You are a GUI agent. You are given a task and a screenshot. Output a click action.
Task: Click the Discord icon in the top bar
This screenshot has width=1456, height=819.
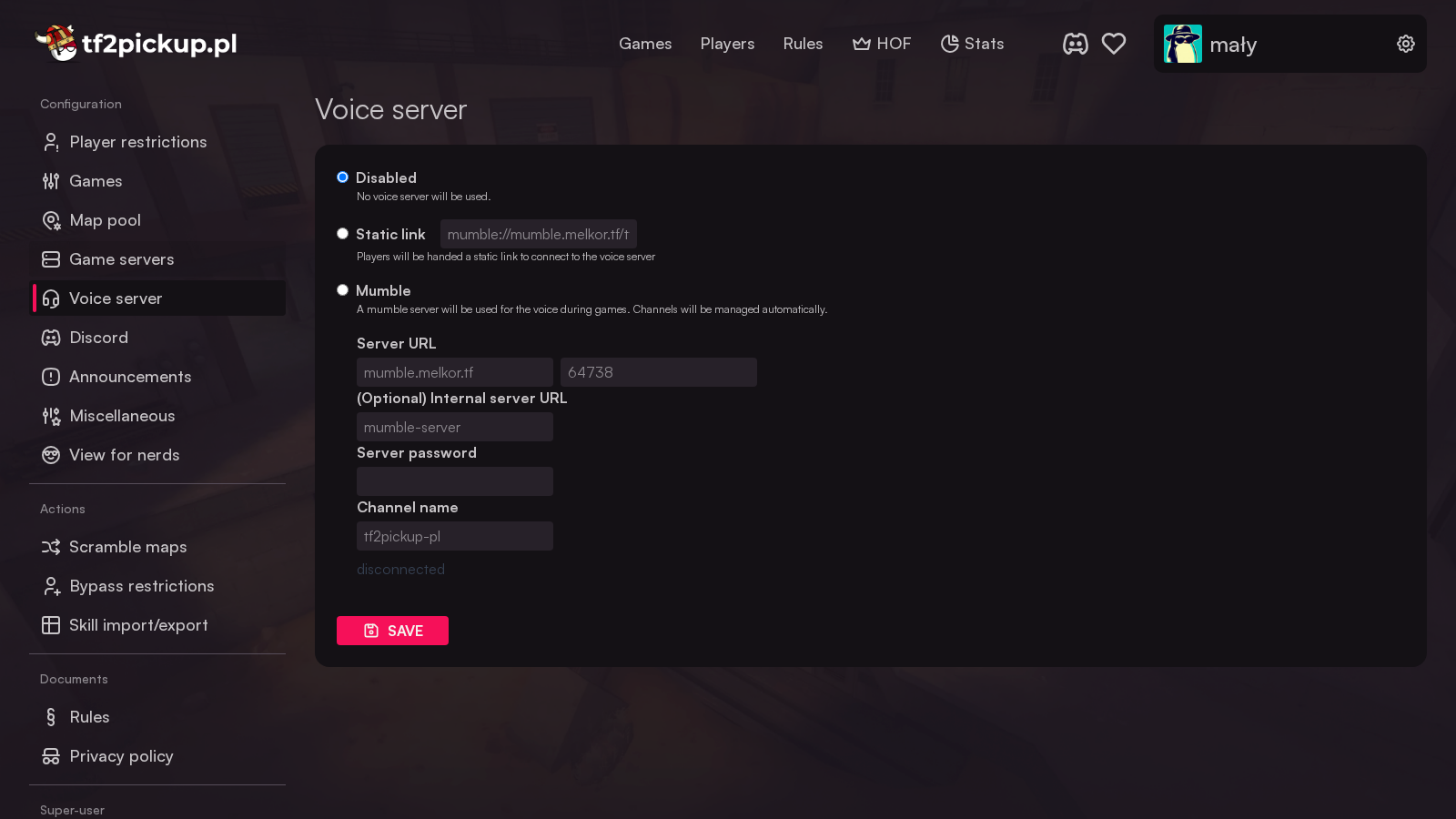(1076, 43)
